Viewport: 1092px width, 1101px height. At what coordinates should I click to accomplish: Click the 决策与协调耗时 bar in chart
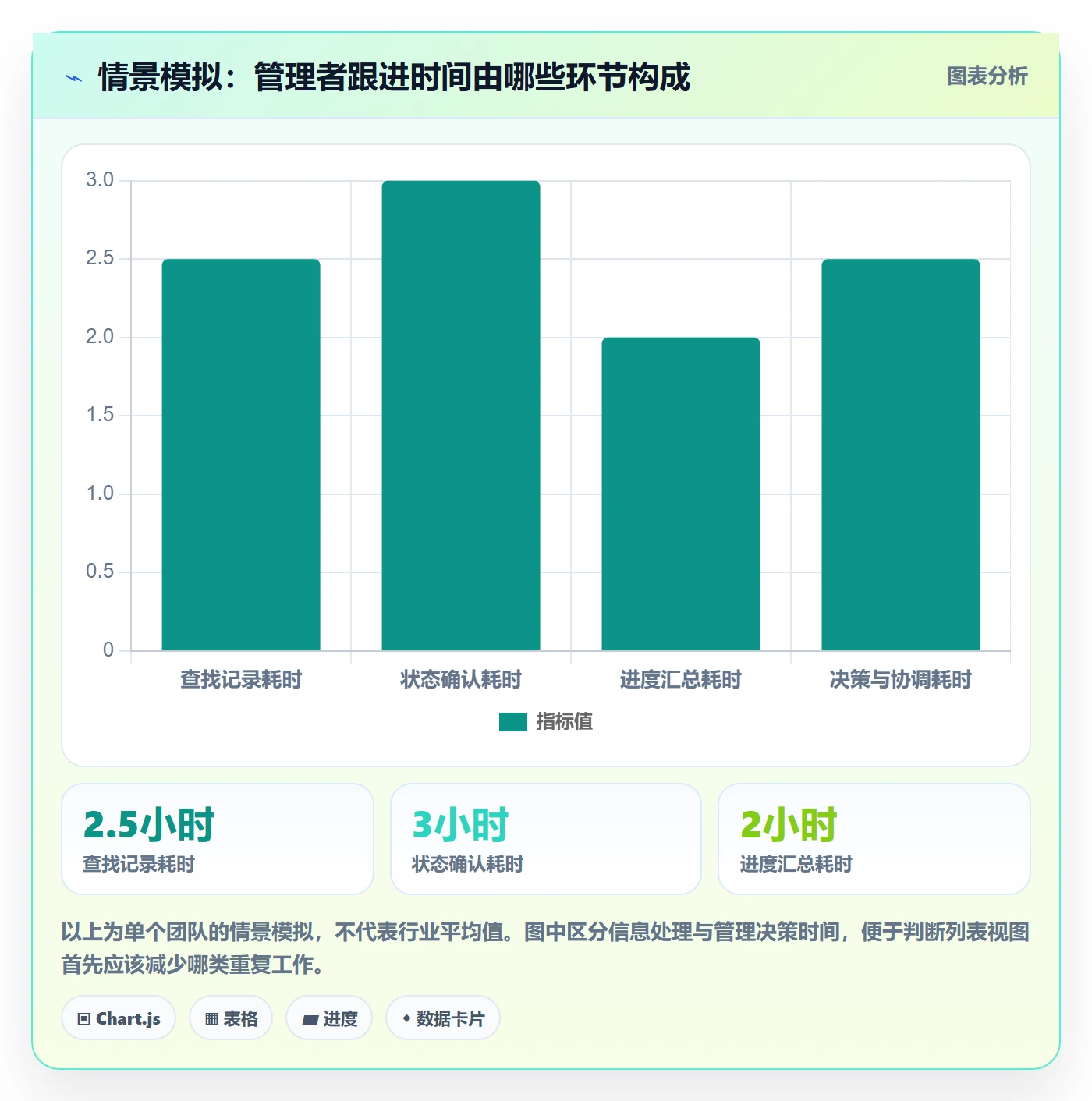tap(901, 455)
